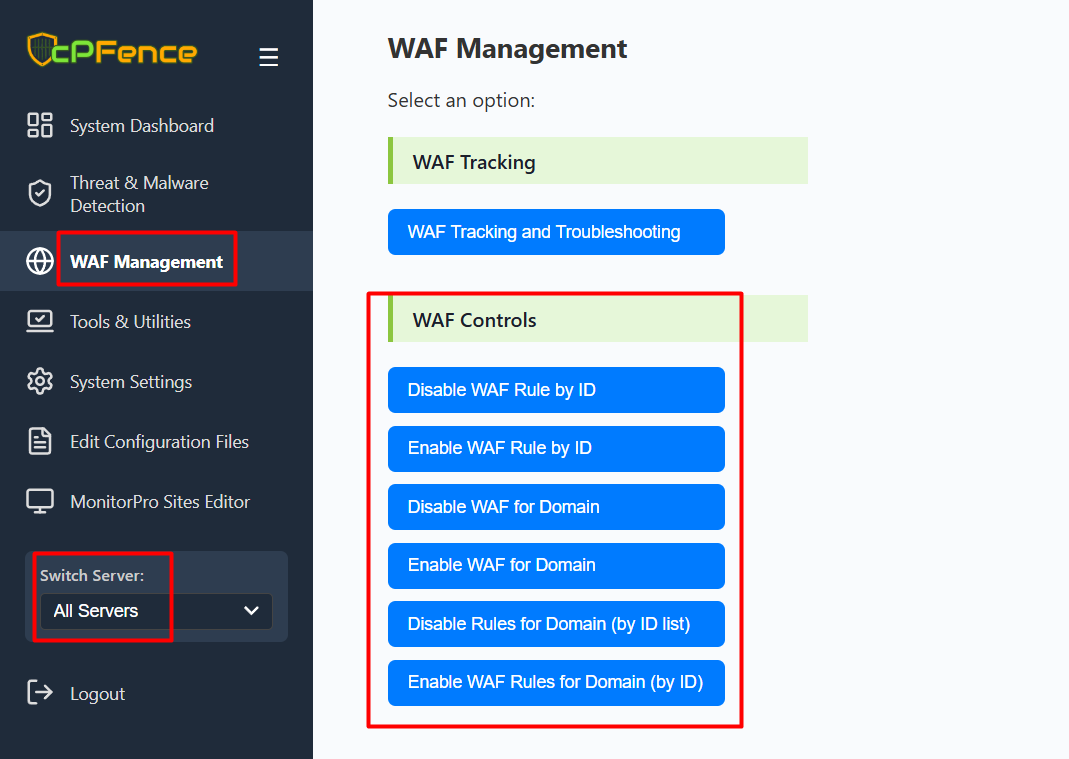Image resolution: width=1069 pixels, height=759 pixels.
Task: Click the WAF Management globe icon
Action: [x=40, y=261]
